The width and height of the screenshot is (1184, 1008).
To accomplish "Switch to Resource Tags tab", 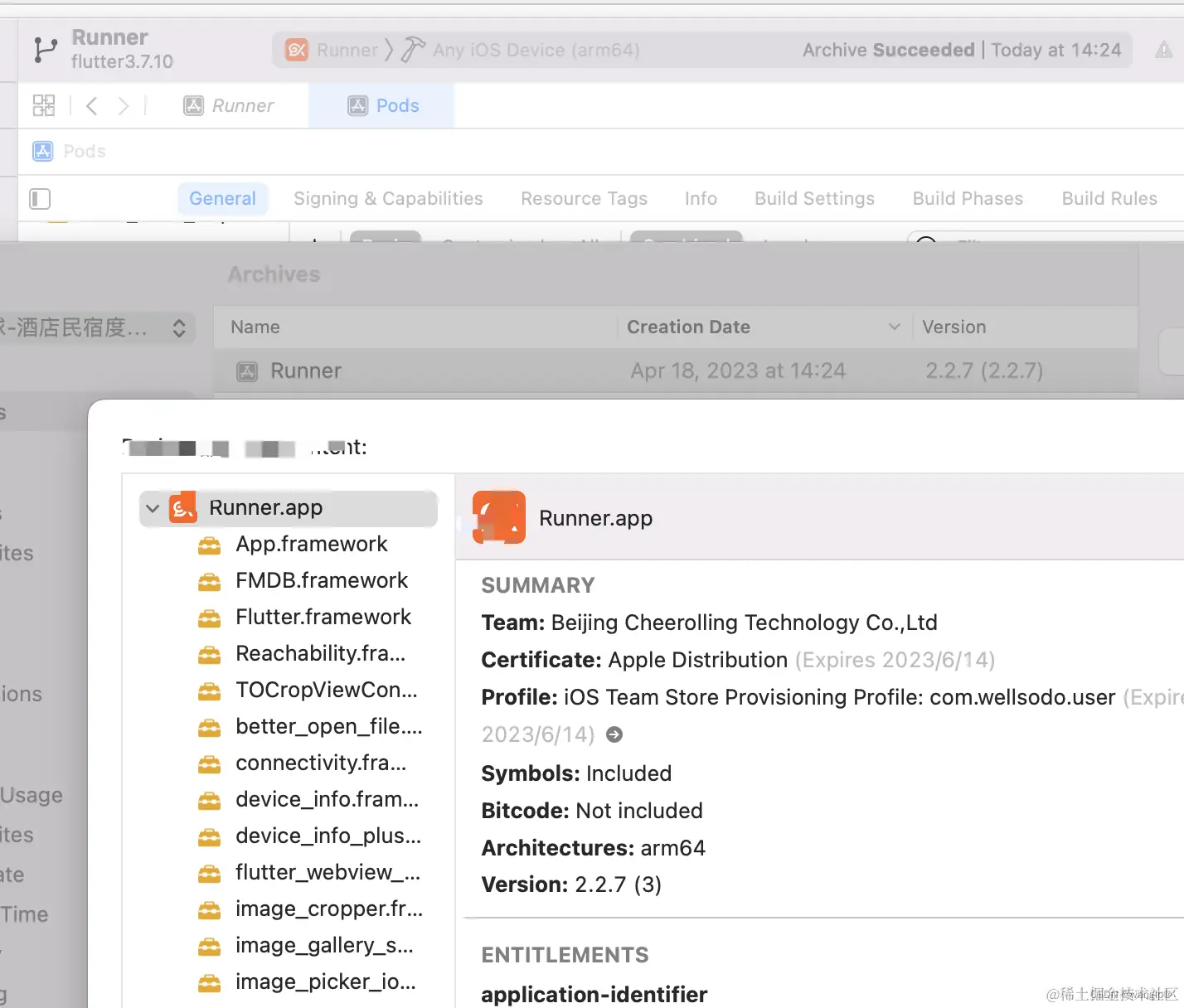I will pyautogui.click(x=584, y=199).
